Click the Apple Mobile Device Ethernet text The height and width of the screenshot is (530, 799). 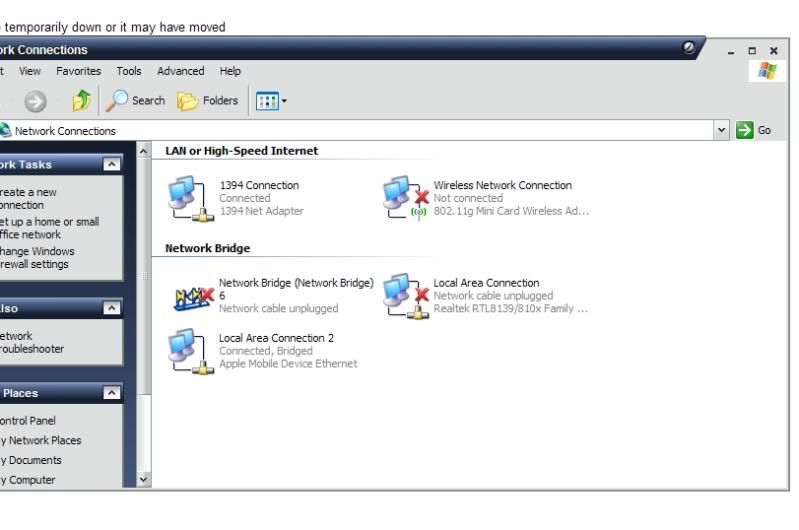click(x=288, y=364)
